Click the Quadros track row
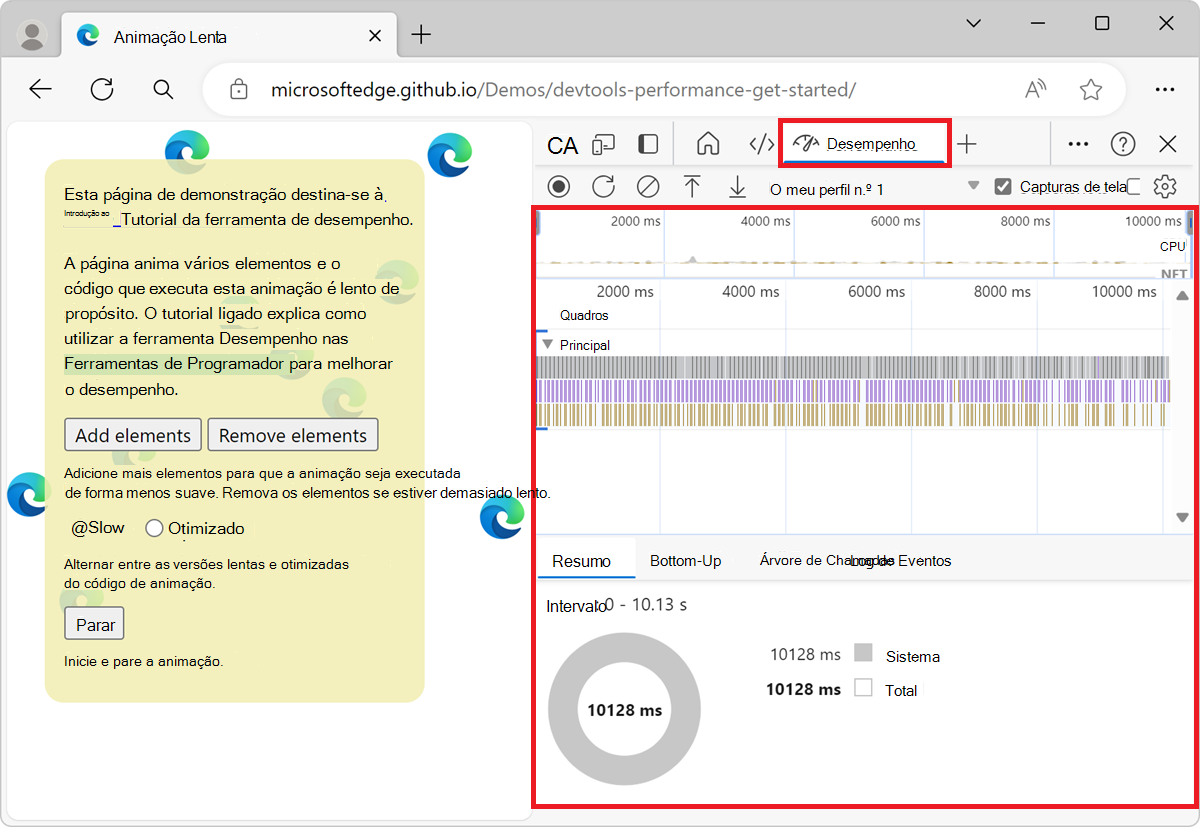 (x=855, y=315)
